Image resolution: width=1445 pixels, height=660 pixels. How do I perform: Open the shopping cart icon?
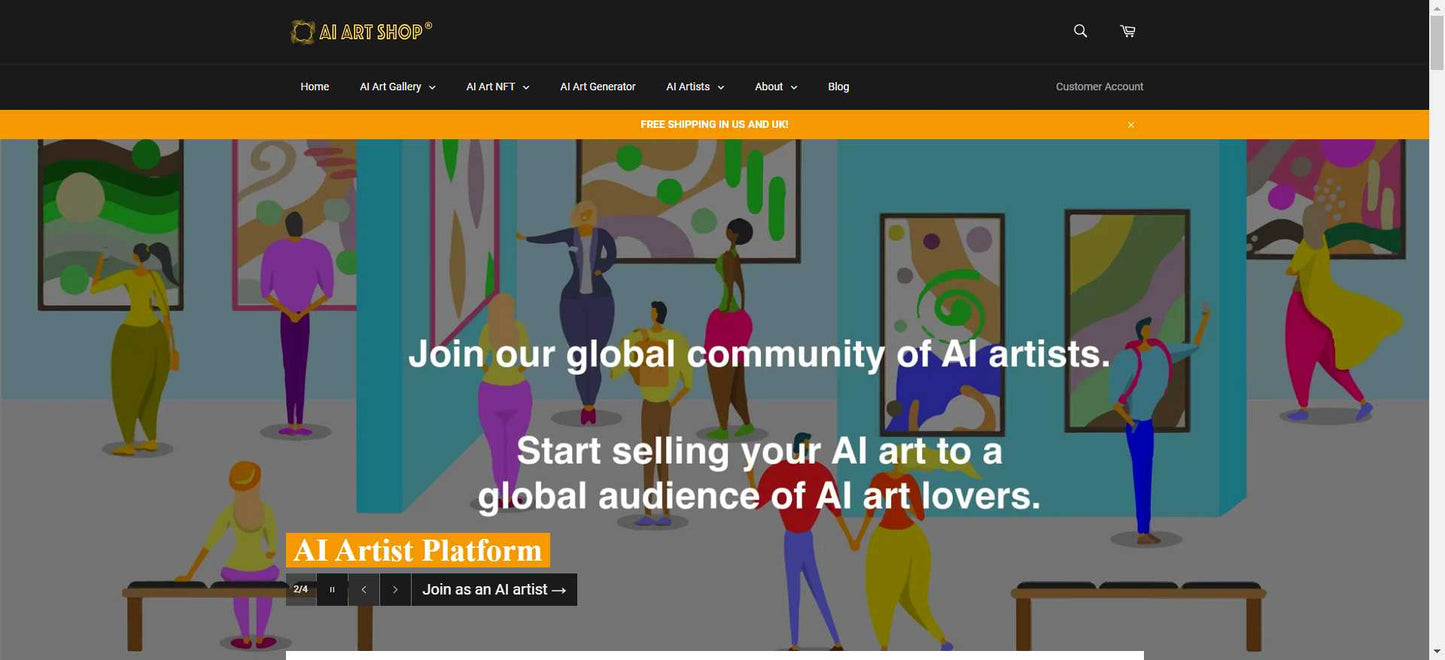[1128, 31]
